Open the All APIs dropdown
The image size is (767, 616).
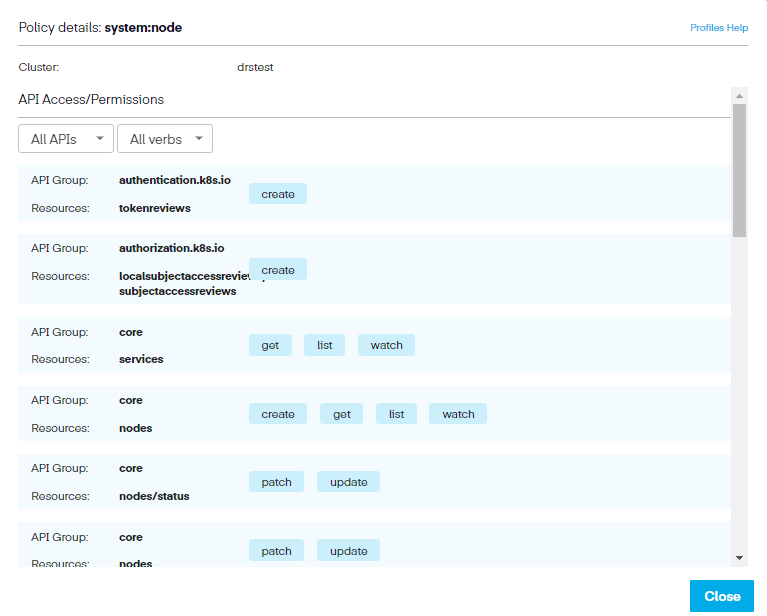[65, 139]
